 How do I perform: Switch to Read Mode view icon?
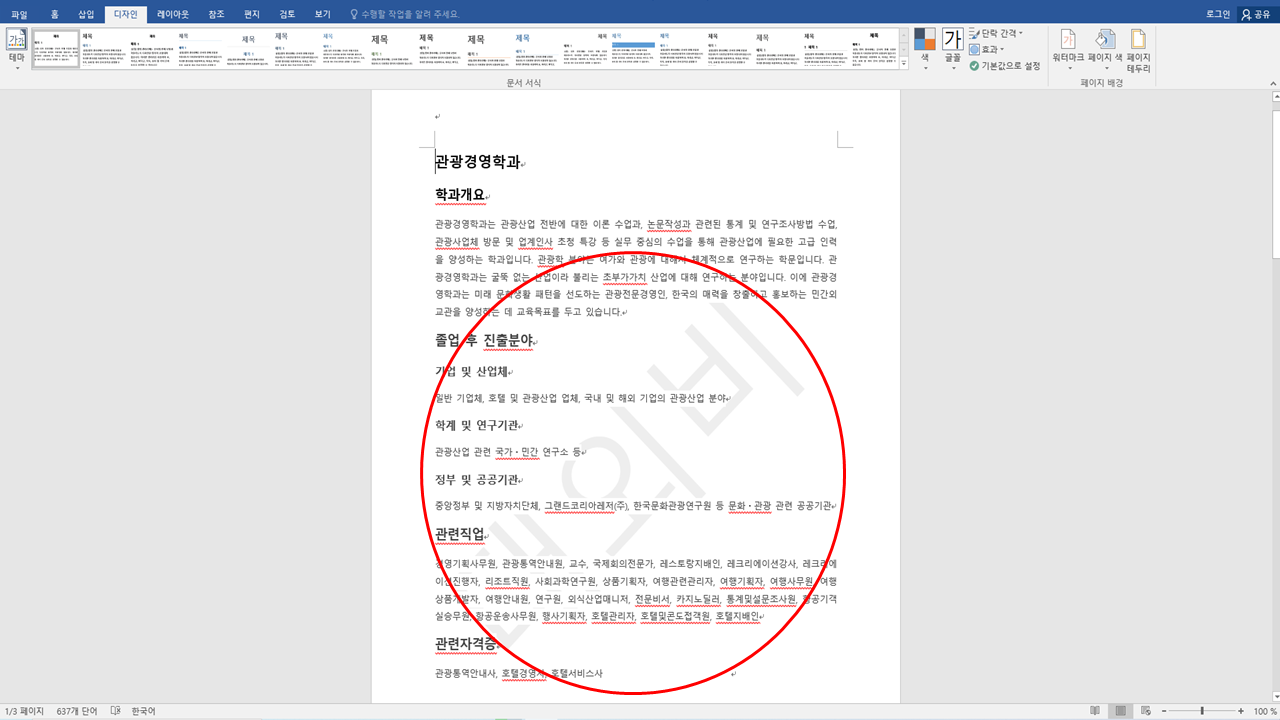1096,711
